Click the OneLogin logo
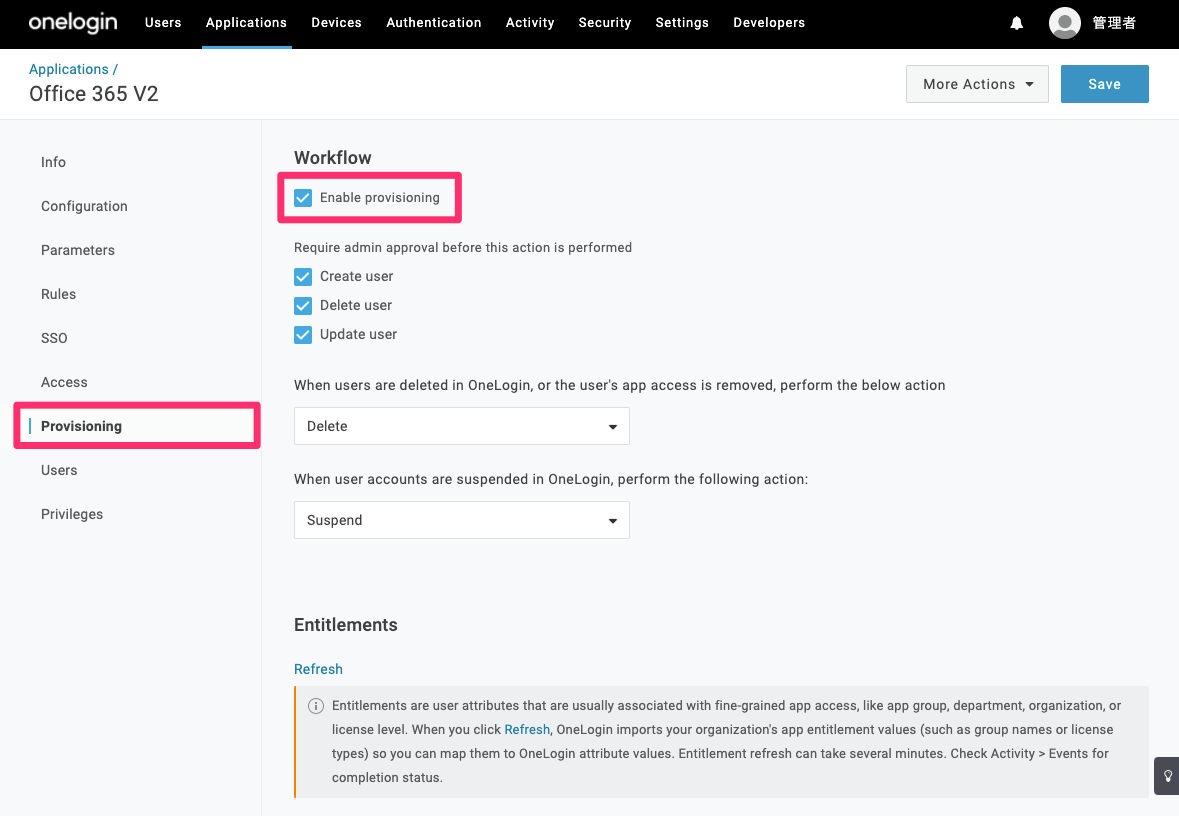 point(73,23)
